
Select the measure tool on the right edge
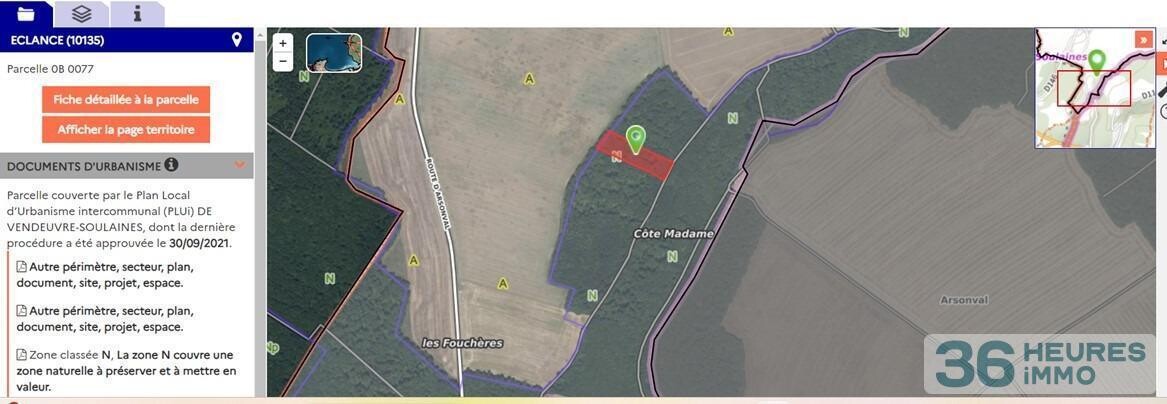[1163, 90]
